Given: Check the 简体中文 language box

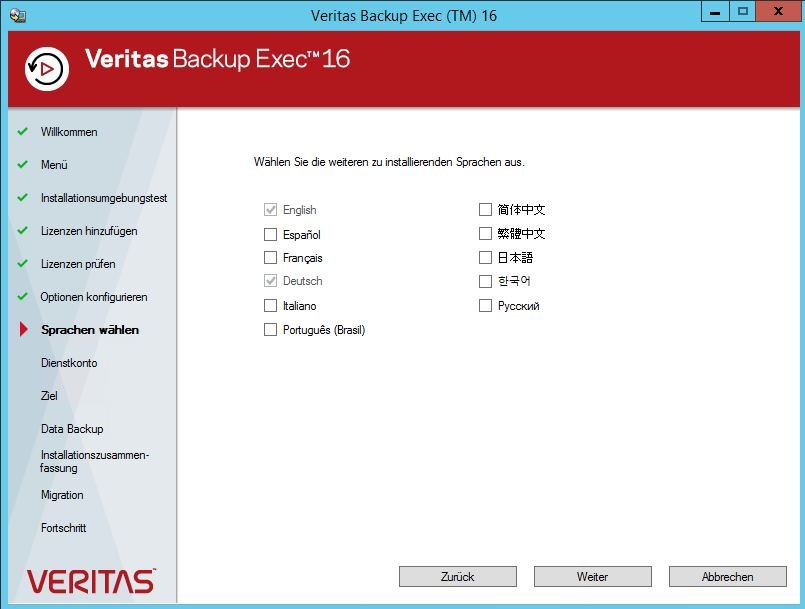Looking at the screenshot, I should coord(485,210).
